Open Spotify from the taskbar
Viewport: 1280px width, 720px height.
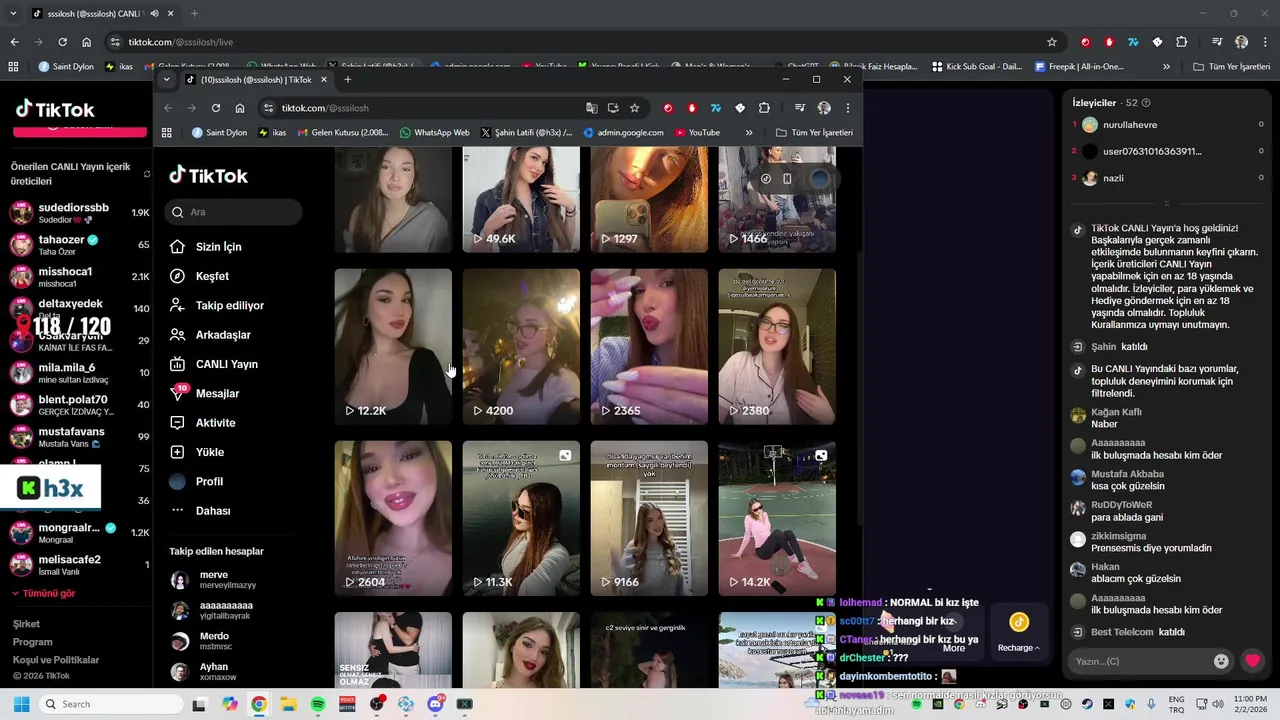(318, 704)
